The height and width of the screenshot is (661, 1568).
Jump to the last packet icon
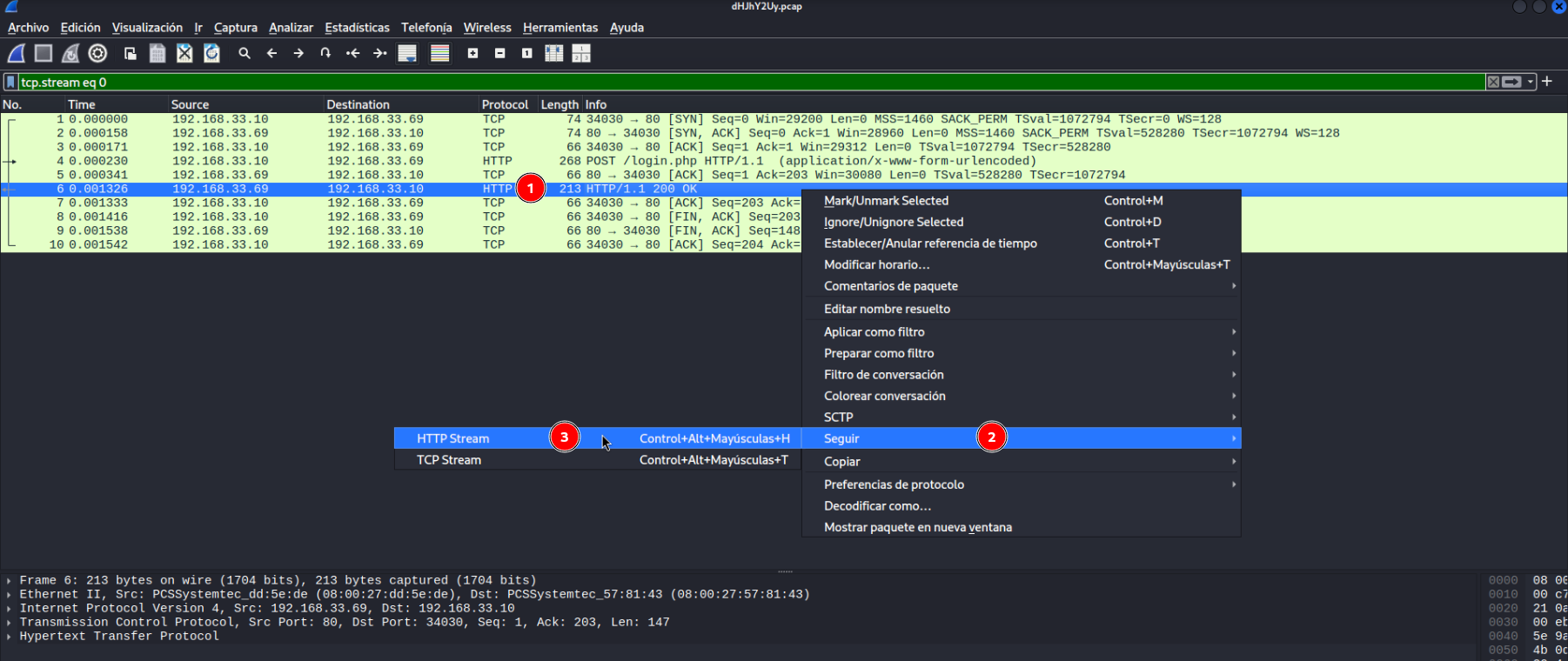coord(379,53)
